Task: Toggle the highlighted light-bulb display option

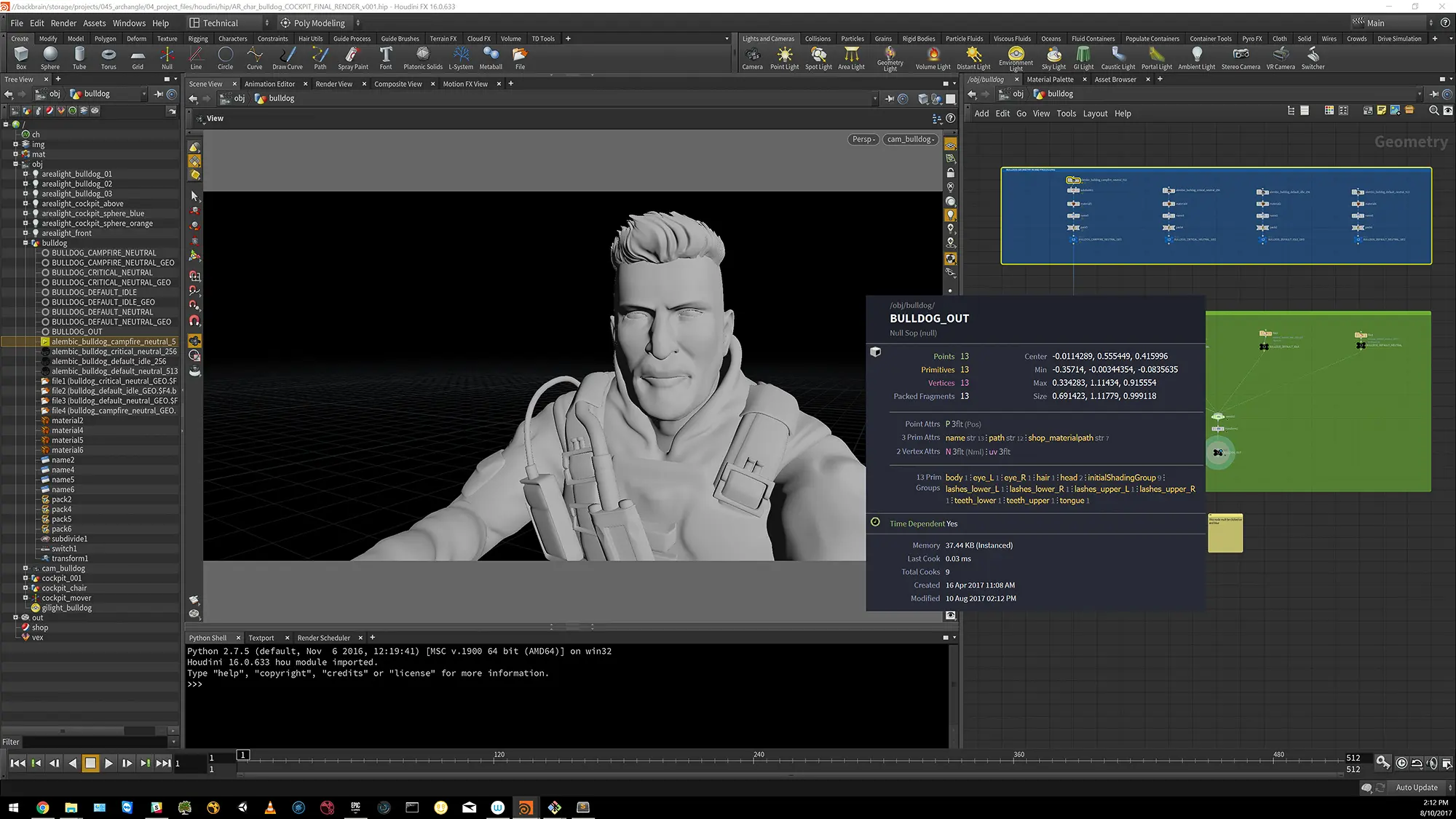Action: click(950, 215)
